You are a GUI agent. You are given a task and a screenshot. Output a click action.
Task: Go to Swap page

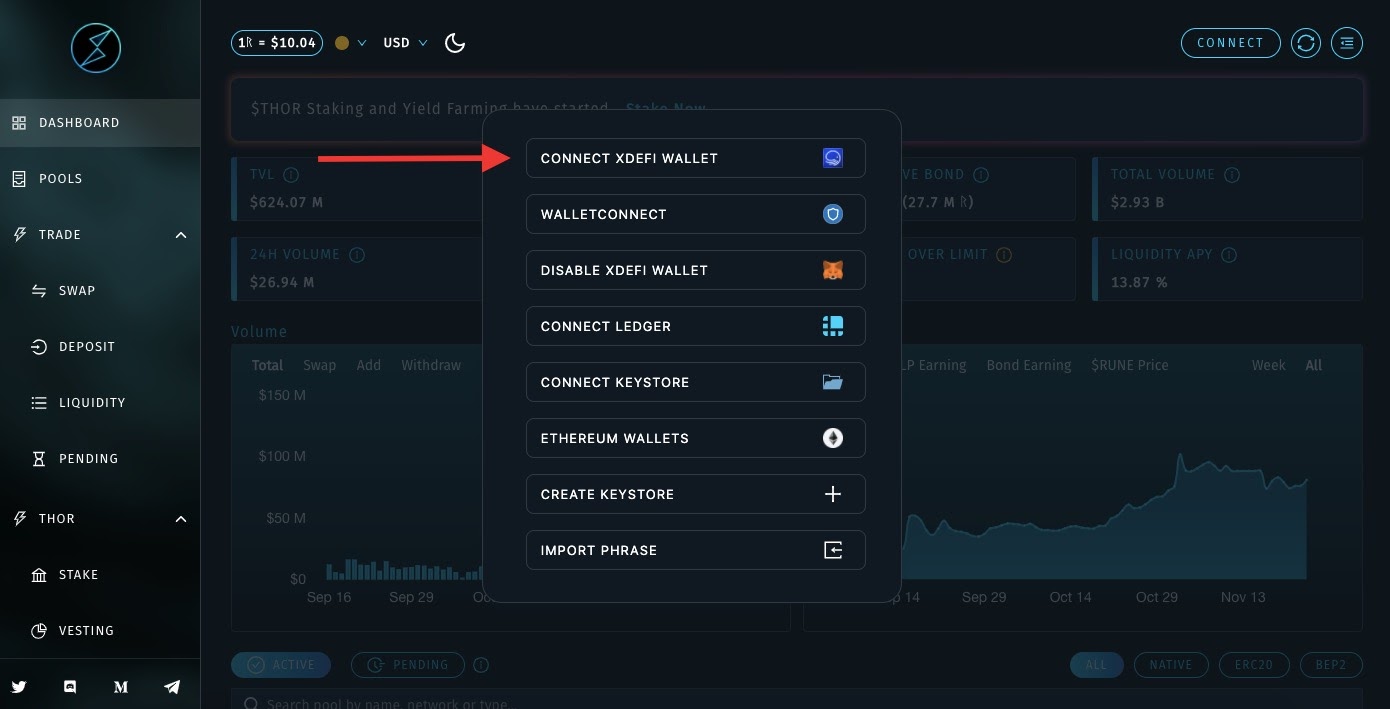(100, 291)
